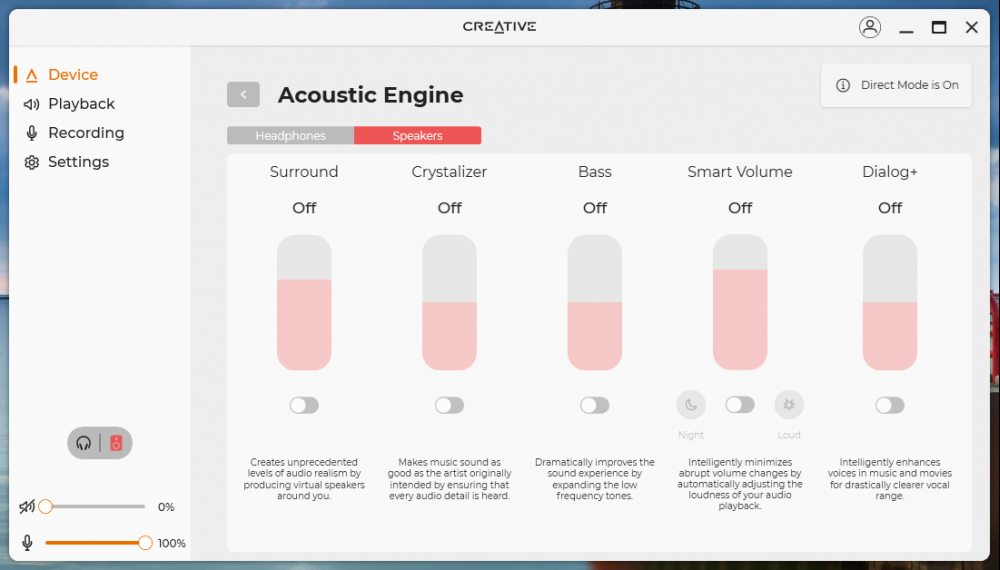The width and height of the screenshot is (1000, 570).
Task: Select the Loud mode icon
Action: (x=789, y=405)
